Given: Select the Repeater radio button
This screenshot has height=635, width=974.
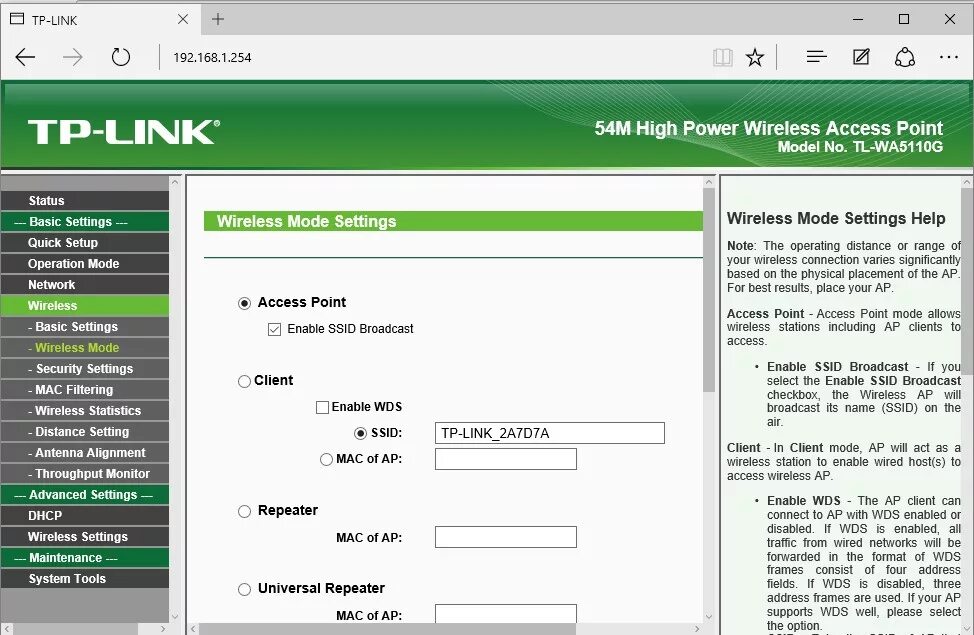Looking at the screenshot, I should [245, 511].
